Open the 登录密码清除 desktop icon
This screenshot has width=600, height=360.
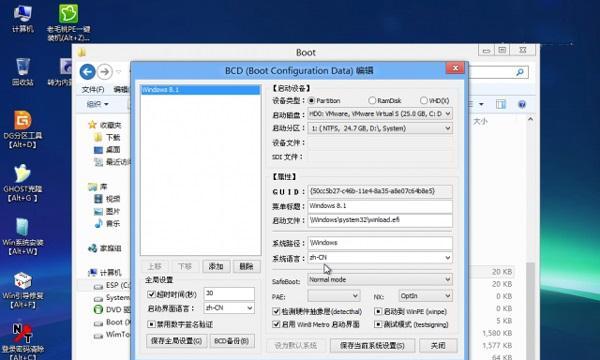(23, 341)
